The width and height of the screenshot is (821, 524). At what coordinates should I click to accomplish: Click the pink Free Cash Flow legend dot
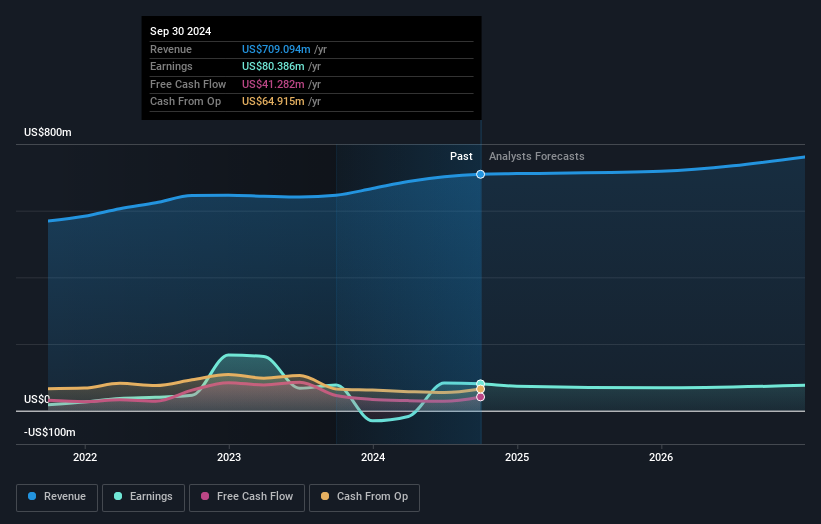pos(205,496)
